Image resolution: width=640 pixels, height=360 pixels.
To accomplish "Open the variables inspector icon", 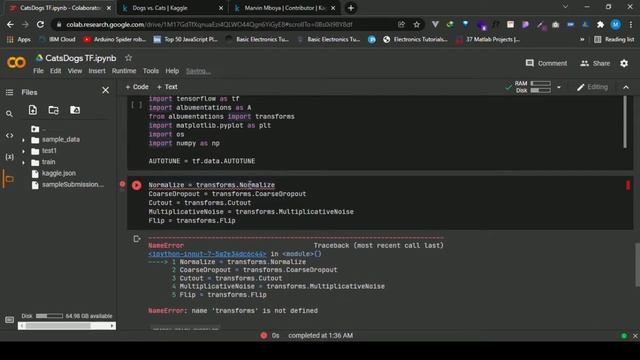I will click(x=9, y=157).
